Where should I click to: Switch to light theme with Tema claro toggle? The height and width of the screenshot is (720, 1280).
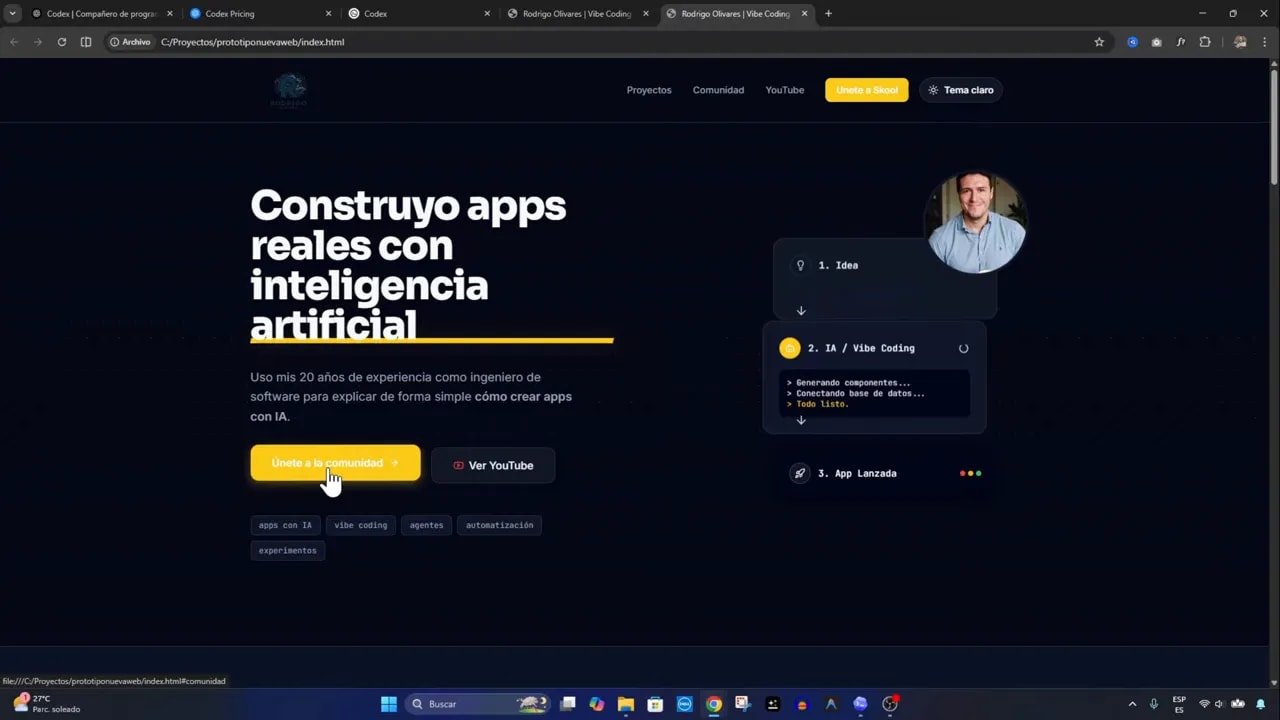(x=960, y=90)
